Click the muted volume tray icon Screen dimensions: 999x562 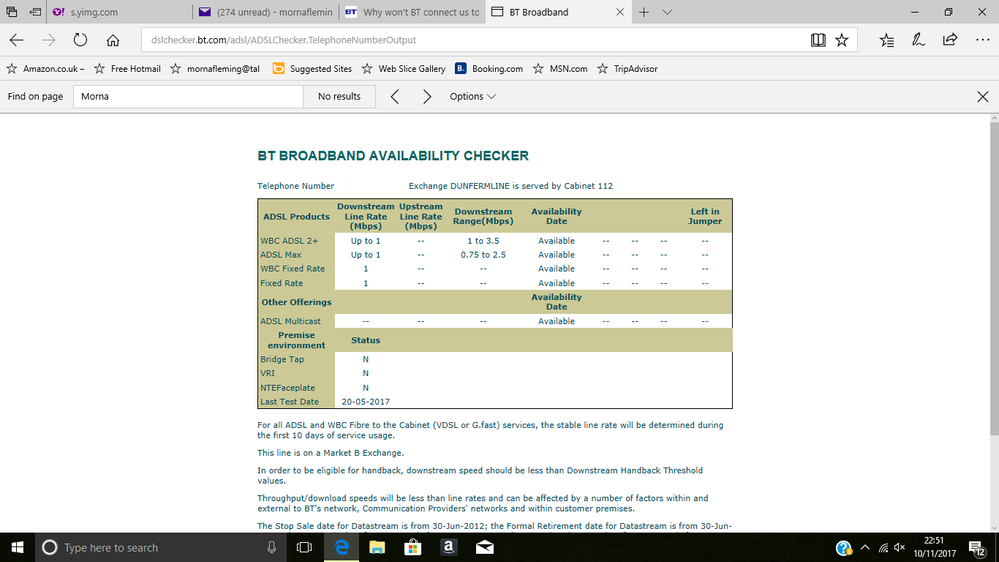tap(900, 547)
